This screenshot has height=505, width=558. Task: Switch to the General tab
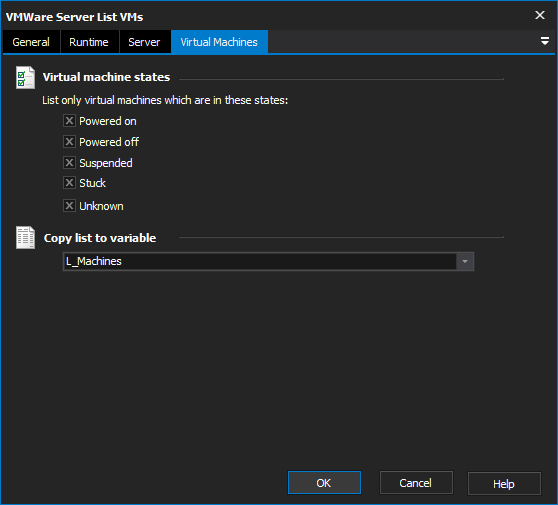tap(31, 42)
